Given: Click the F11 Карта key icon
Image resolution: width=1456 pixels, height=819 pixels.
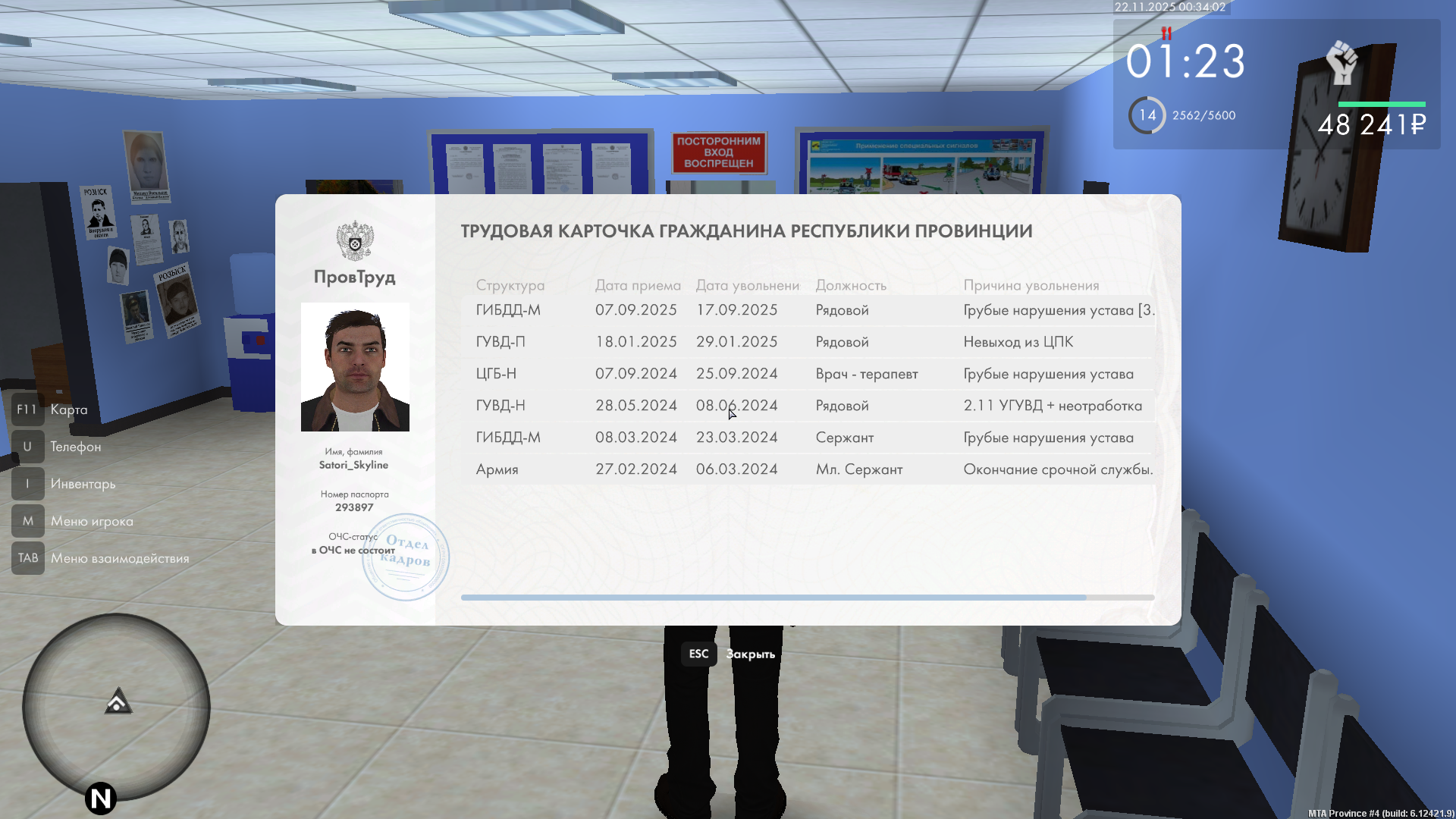Looking at the screenshot, I should [x=27, y=409].
